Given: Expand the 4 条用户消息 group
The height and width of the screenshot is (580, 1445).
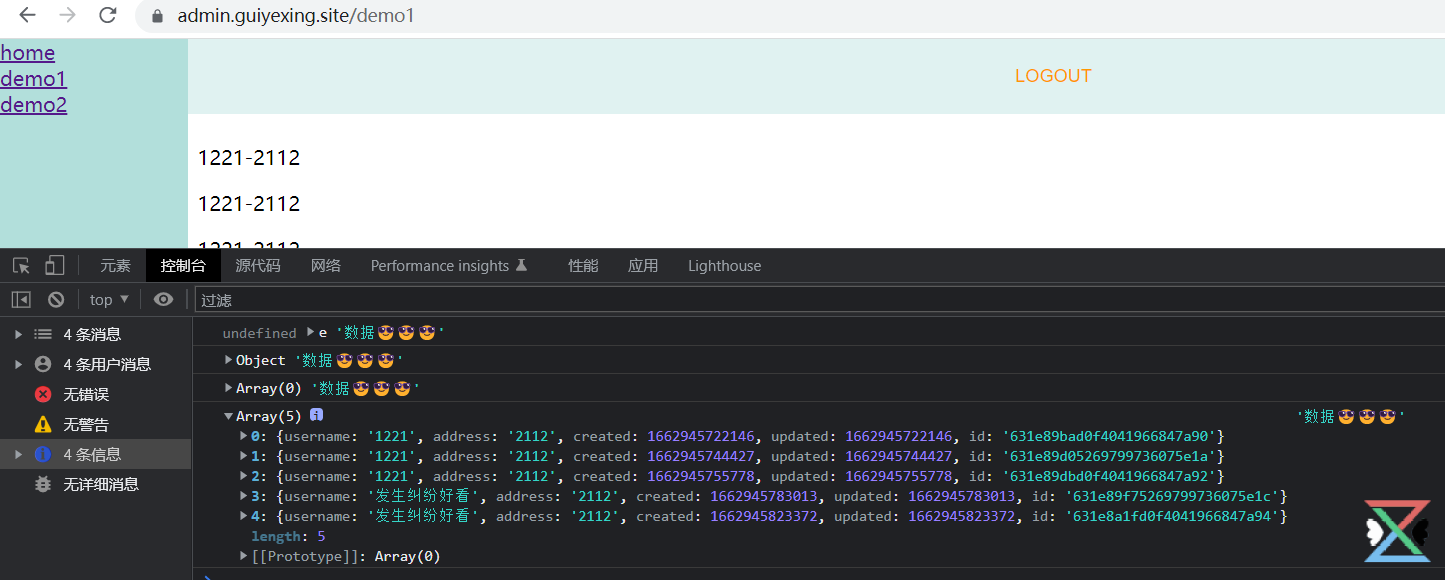Looking at the screenshot, I should tap(19, 364).
